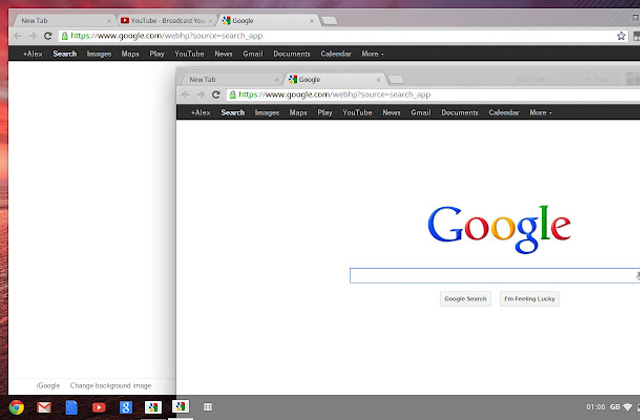
Task: Open Maps in rear window bar
Action: tap(130, 54)
